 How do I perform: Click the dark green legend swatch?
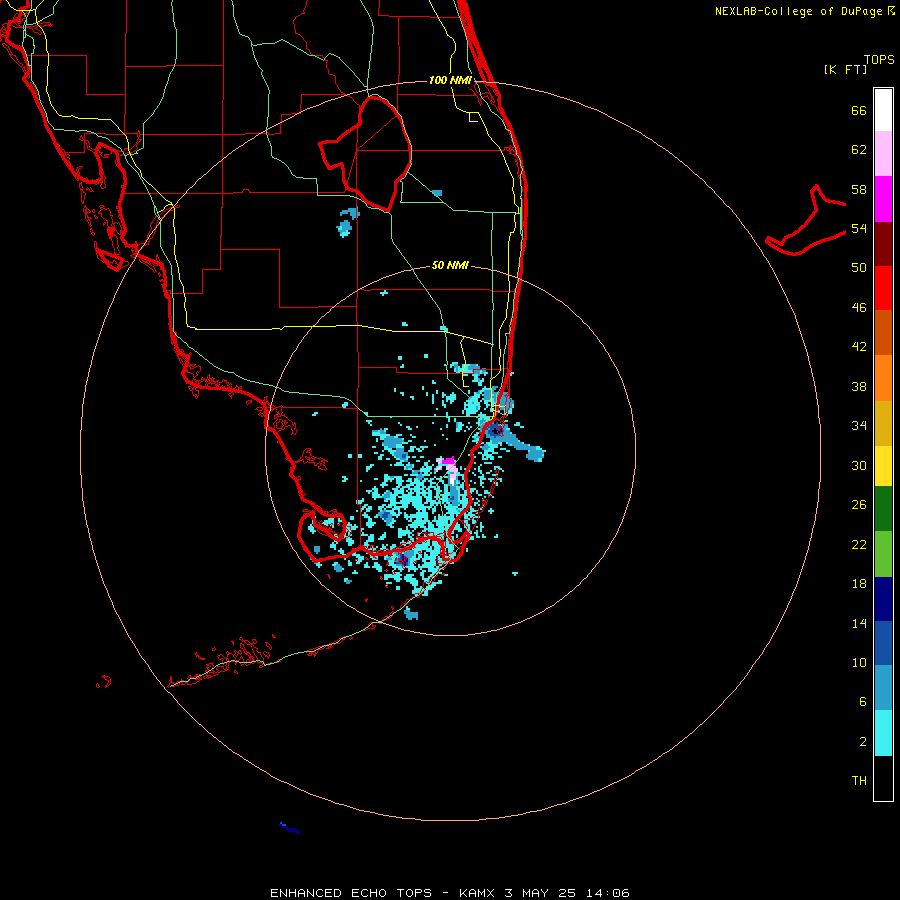[x=883, y=509]
